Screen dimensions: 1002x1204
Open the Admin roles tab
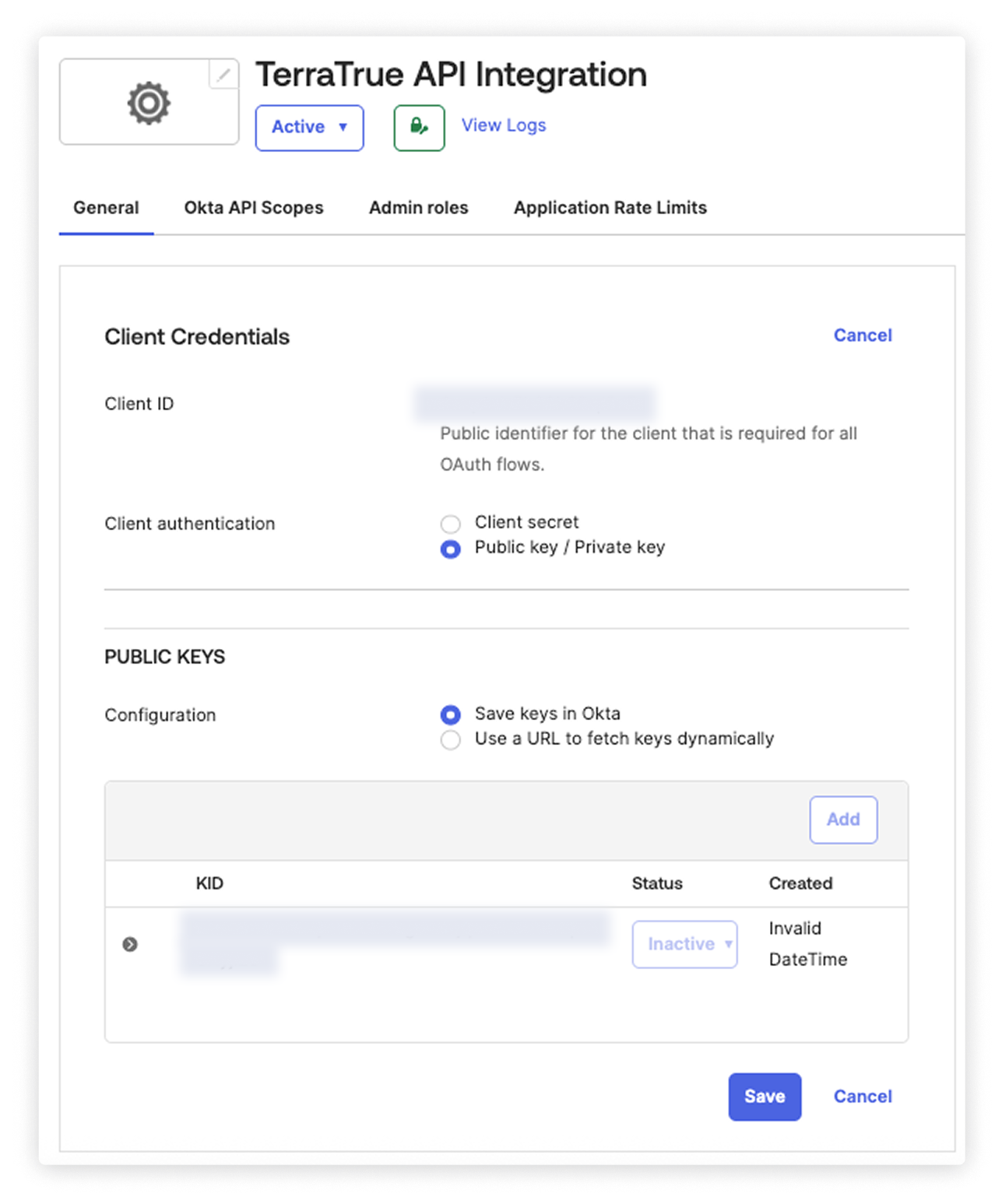pyautogui.click(x=419, y=208)
